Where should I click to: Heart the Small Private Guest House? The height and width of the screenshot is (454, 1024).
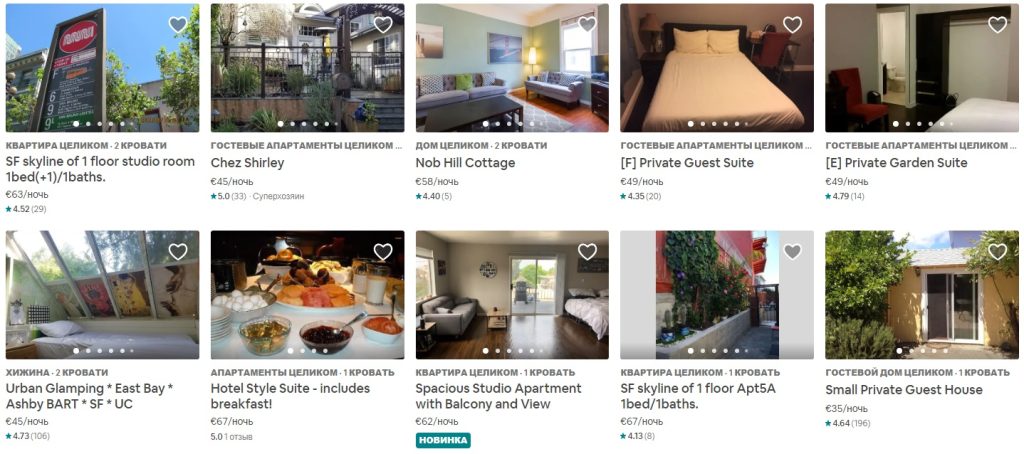point(997,251)
